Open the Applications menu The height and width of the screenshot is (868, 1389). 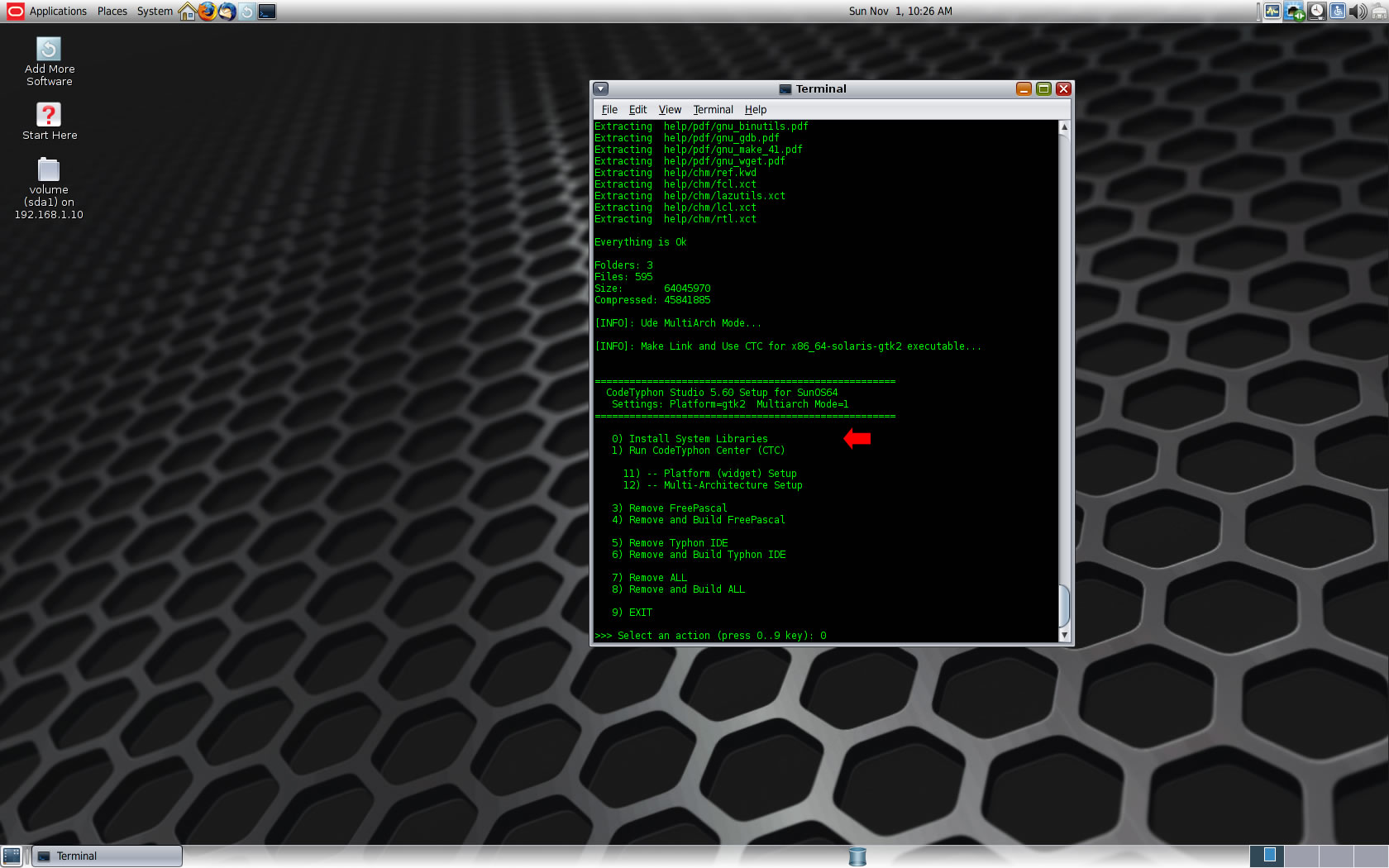[58, 12]
